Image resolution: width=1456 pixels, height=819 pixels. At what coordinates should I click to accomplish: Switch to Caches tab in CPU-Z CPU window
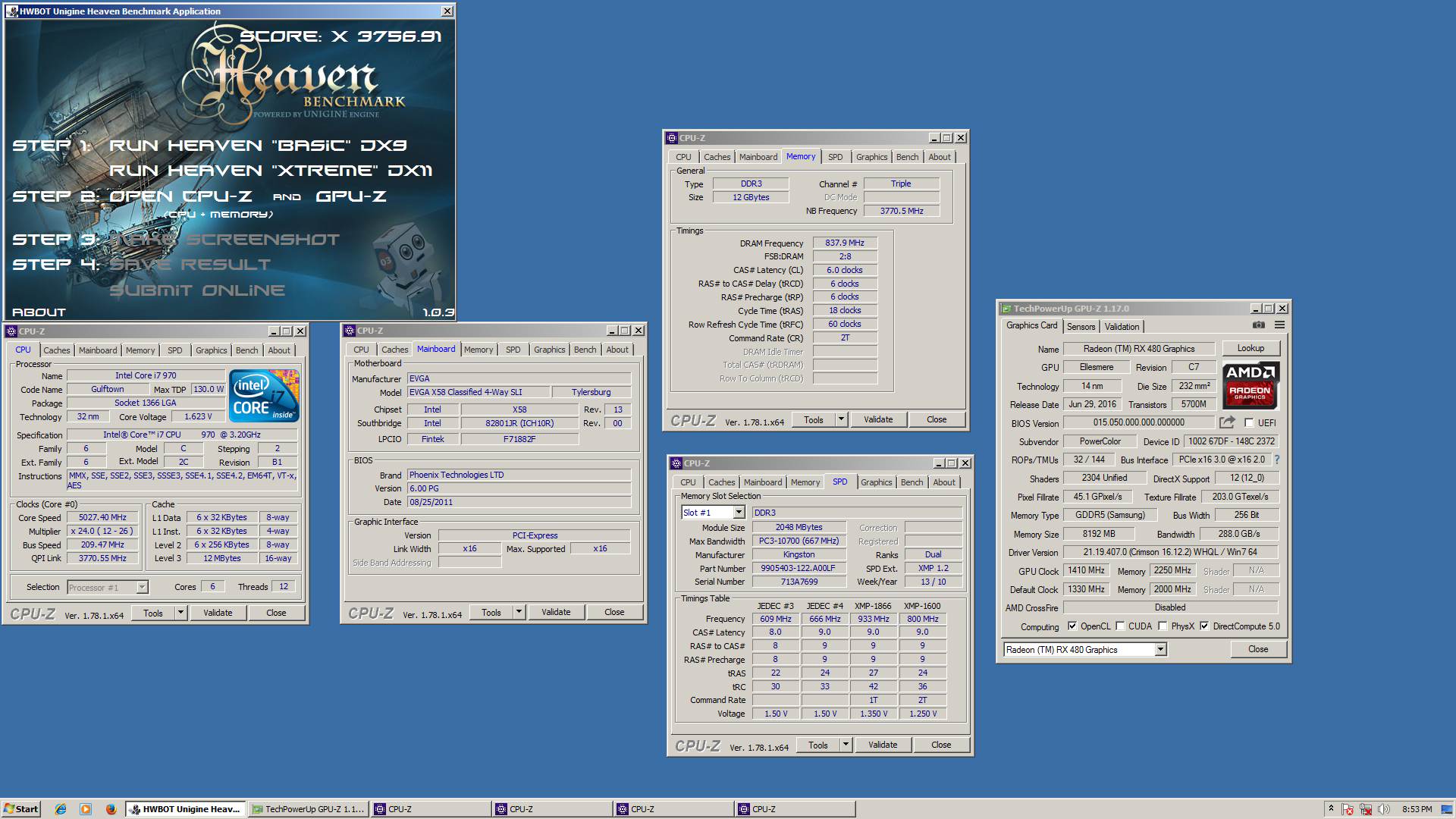click(x=56, y=350)
